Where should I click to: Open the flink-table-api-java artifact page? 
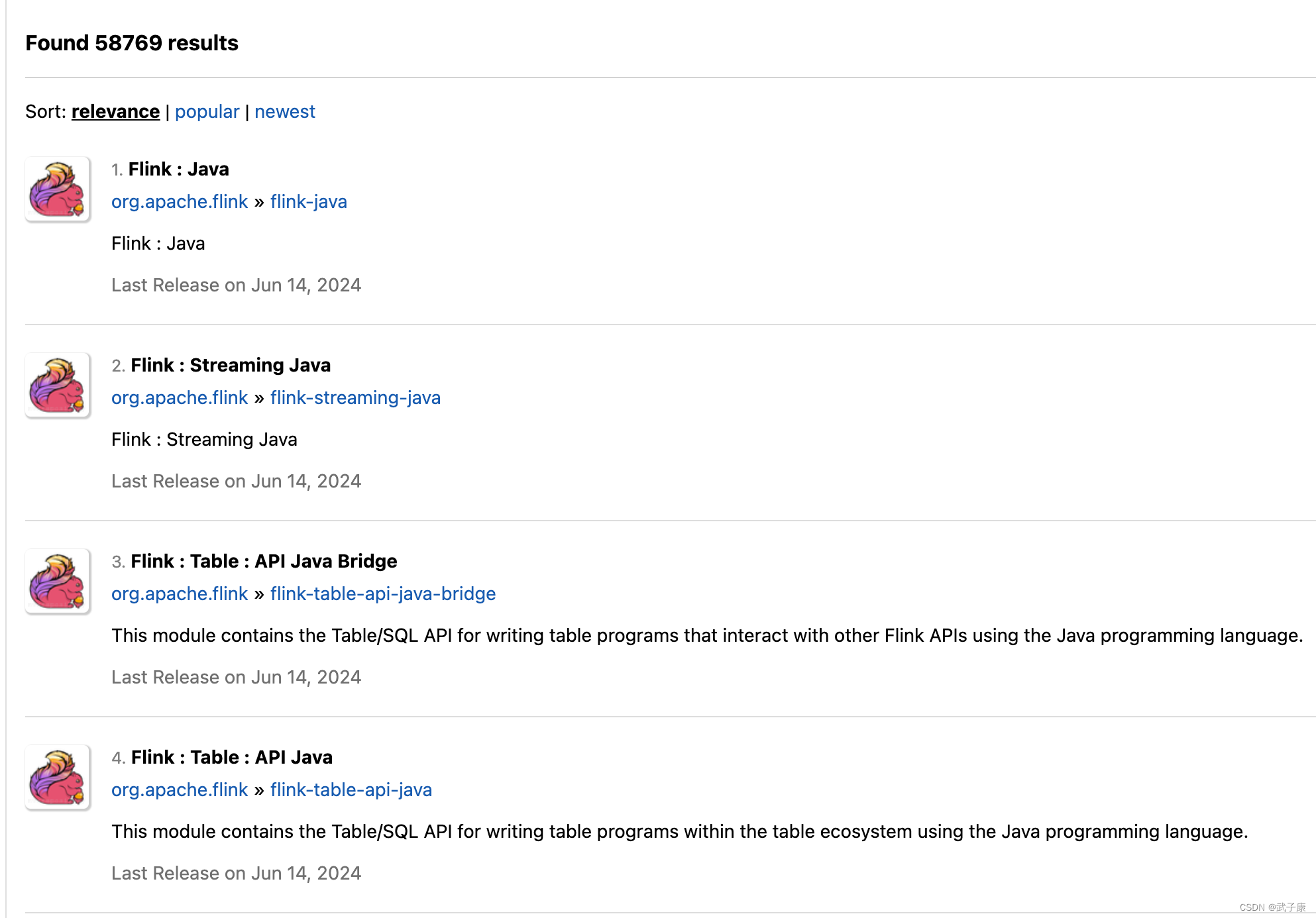pyautogui.click(x=351, y=790)
